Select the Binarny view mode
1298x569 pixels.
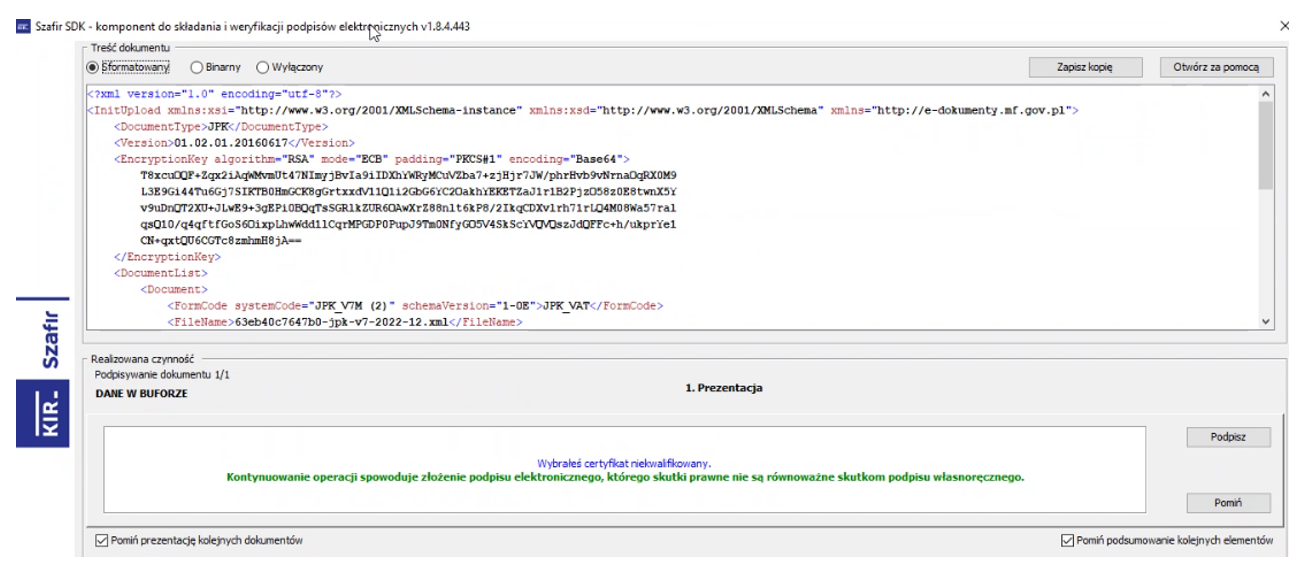pos(215,67)
